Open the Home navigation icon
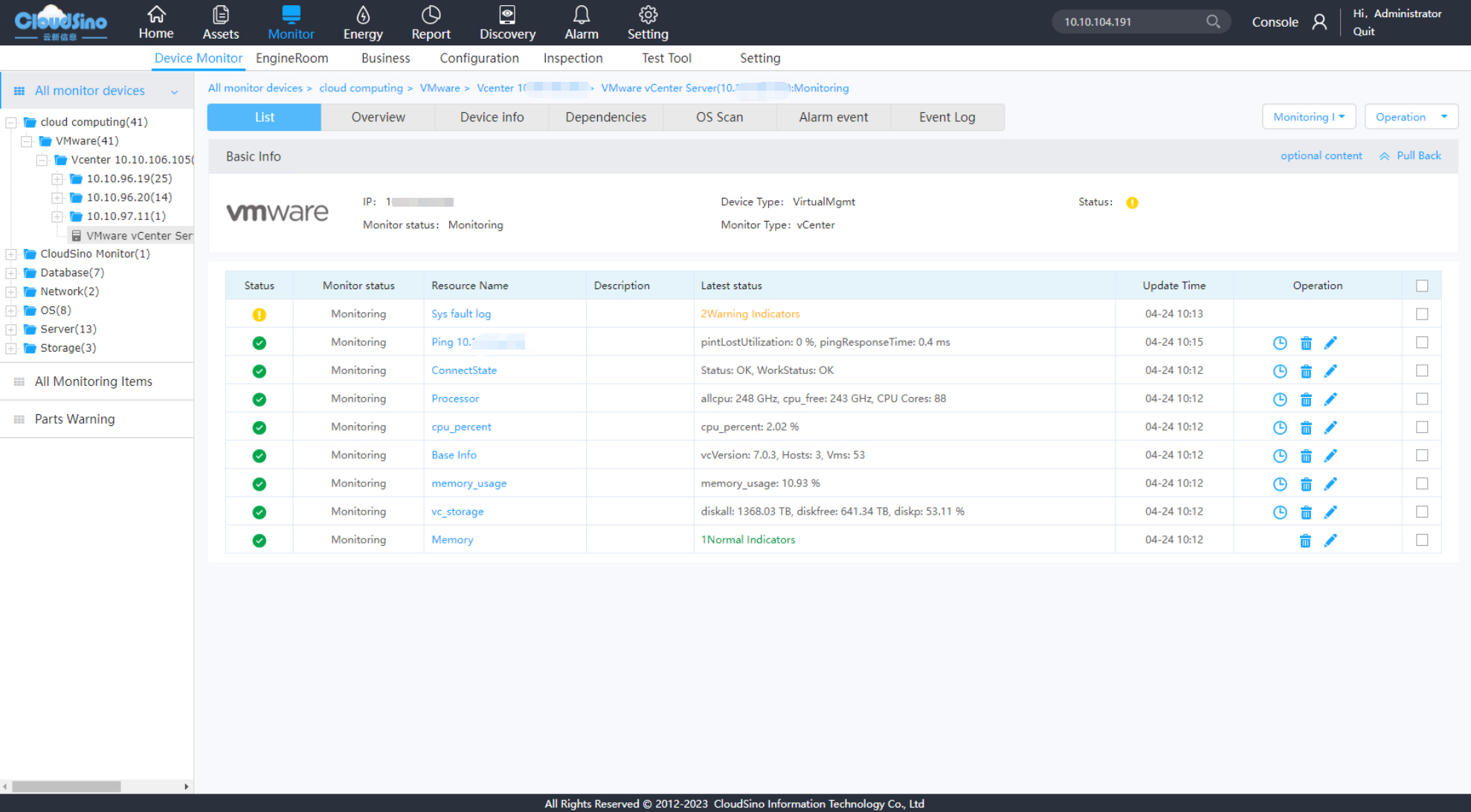 [156, 14]
